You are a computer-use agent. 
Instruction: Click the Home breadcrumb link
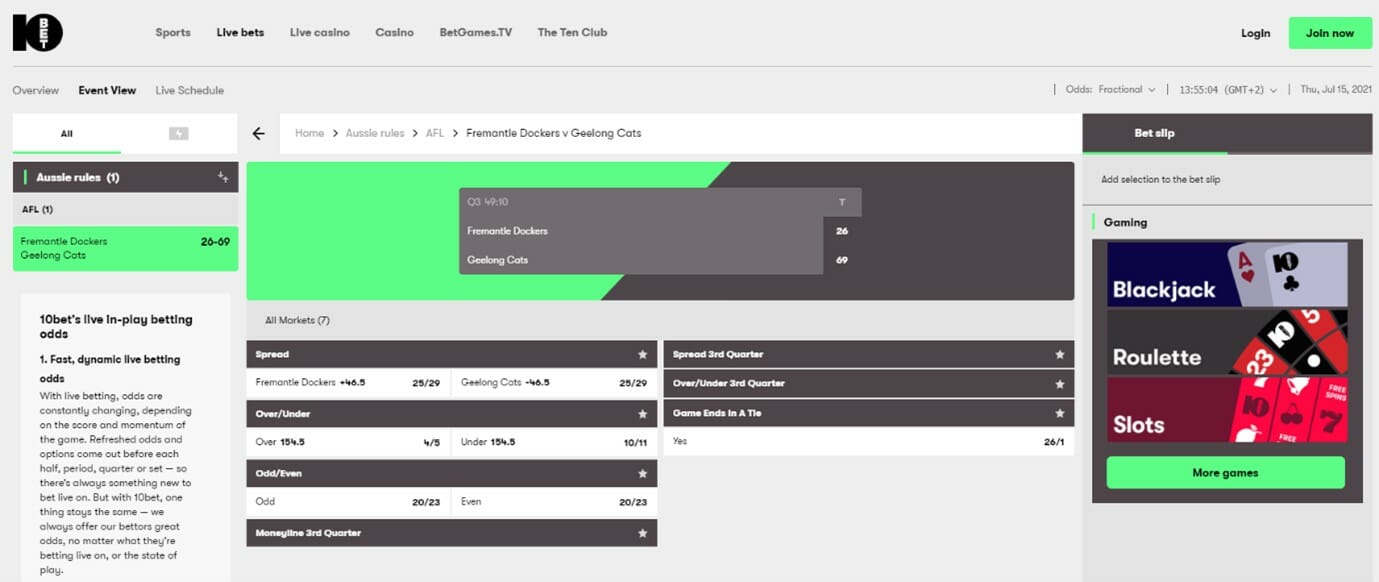(x=309, y=133)
